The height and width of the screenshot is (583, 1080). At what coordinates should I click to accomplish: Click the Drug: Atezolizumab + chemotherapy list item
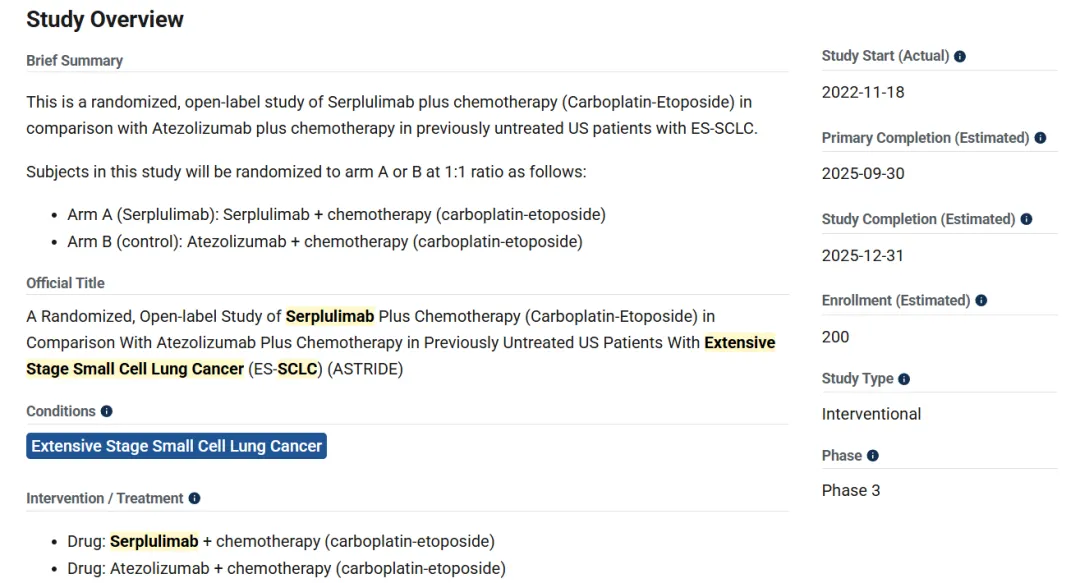click(286, 569)
